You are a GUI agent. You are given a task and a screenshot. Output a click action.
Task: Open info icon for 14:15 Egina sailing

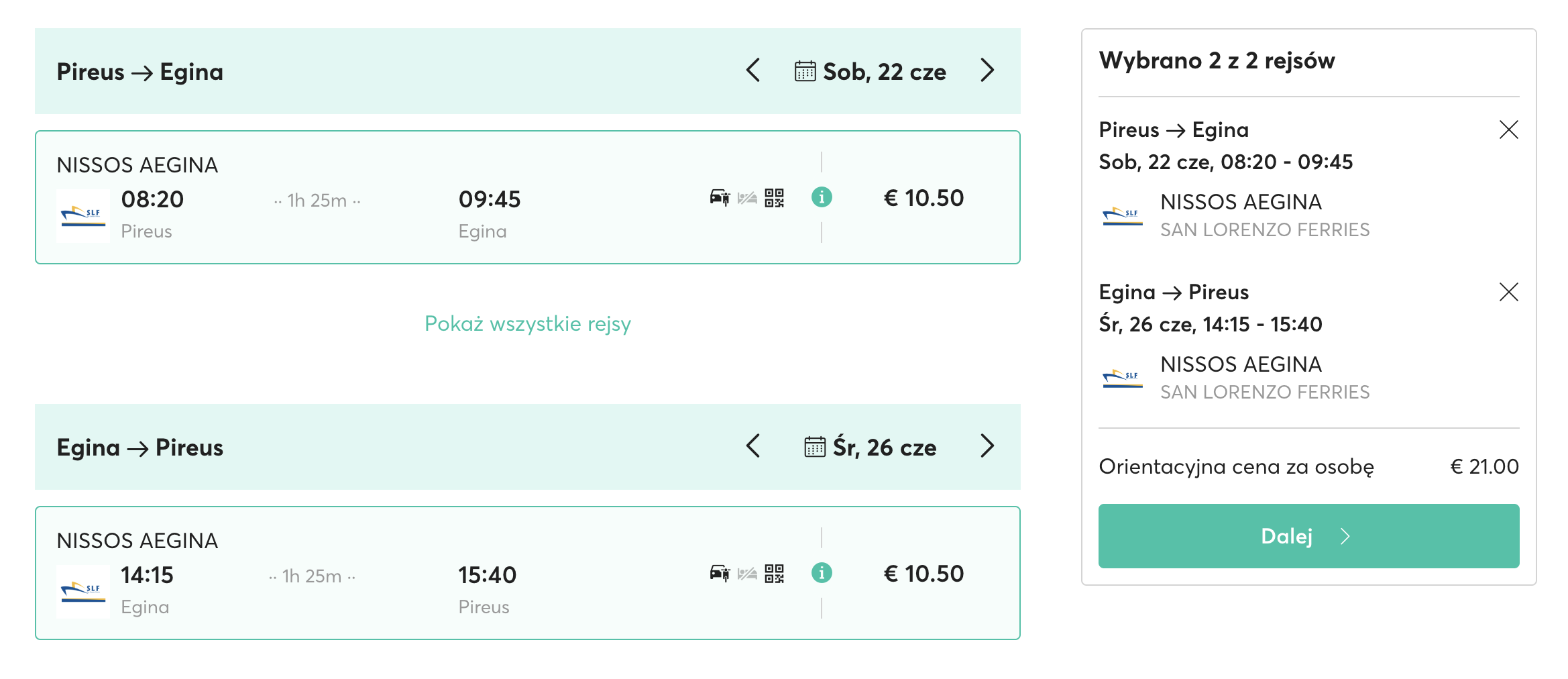click(x=822, y=573)
